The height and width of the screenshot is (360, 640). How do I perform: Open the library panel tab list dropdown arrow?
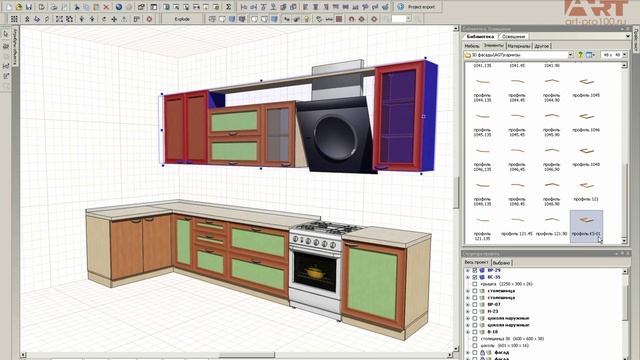(628, 36)
